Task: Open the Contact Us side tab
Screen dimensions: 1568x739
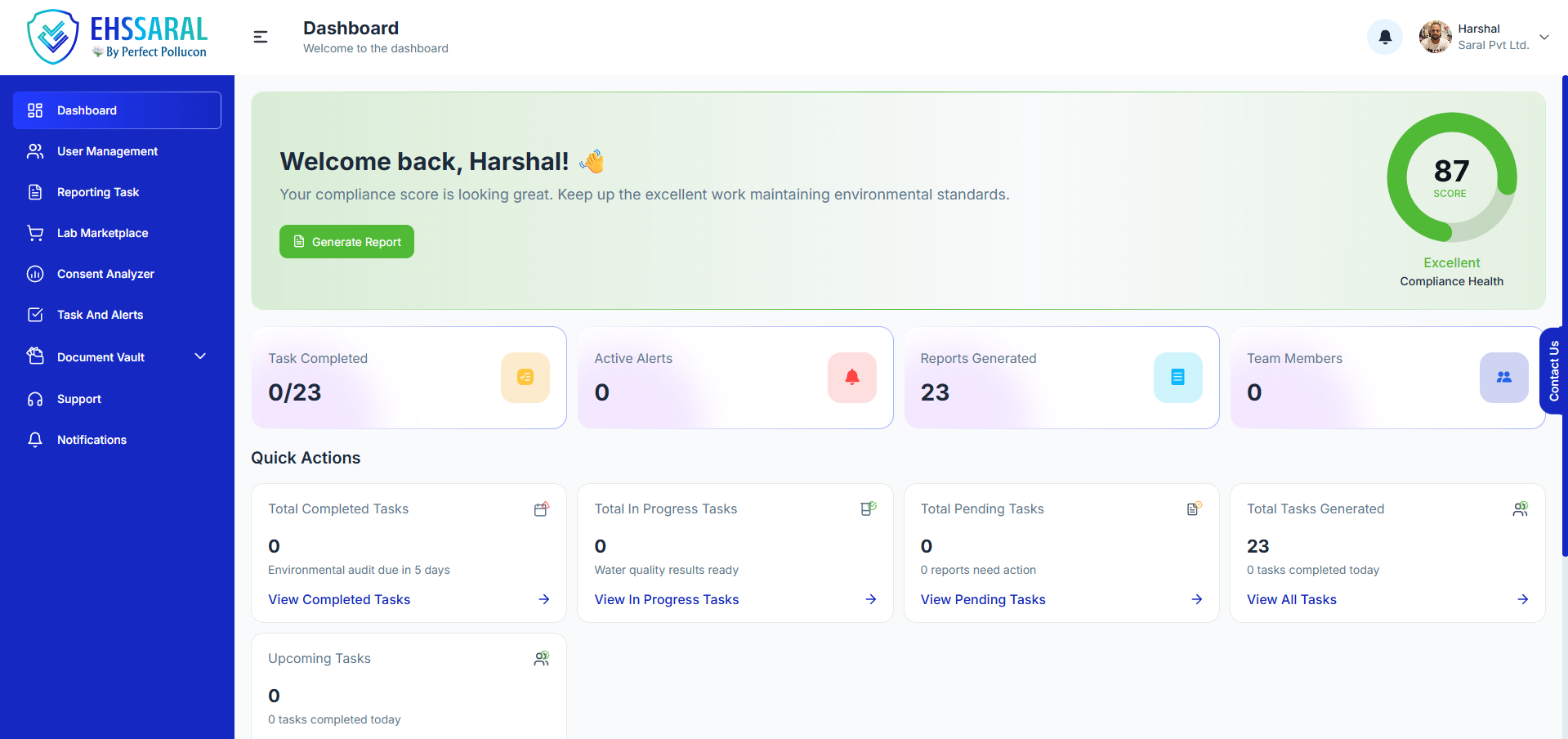Action: pos(1553,370)
